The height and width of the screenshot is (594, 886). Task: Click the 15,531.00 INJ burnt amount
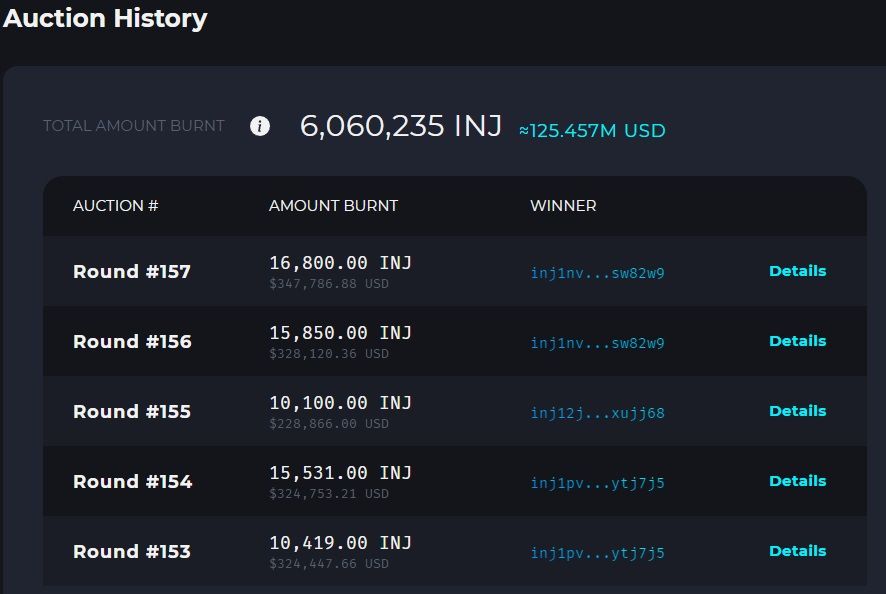tap(340, 473)
